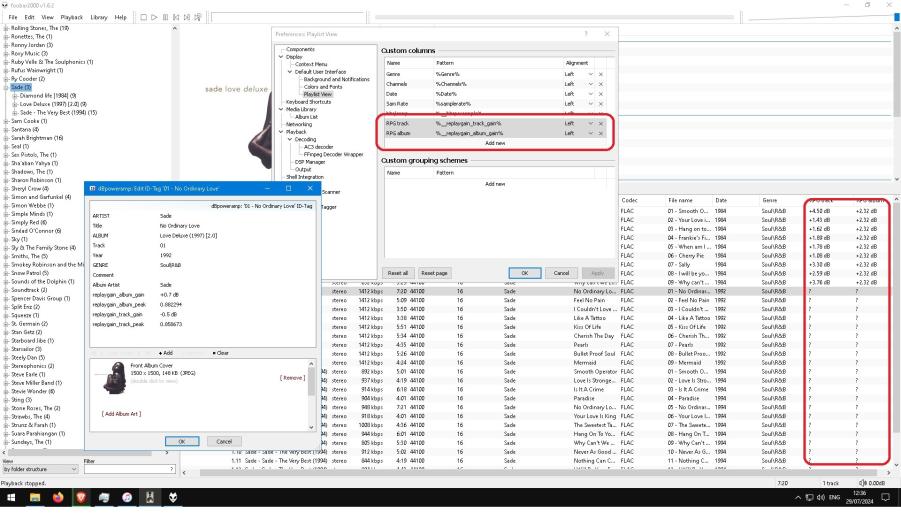Open the Playback menu
The width and height of the screenshot is (901, 519).
tap(72, 17)
